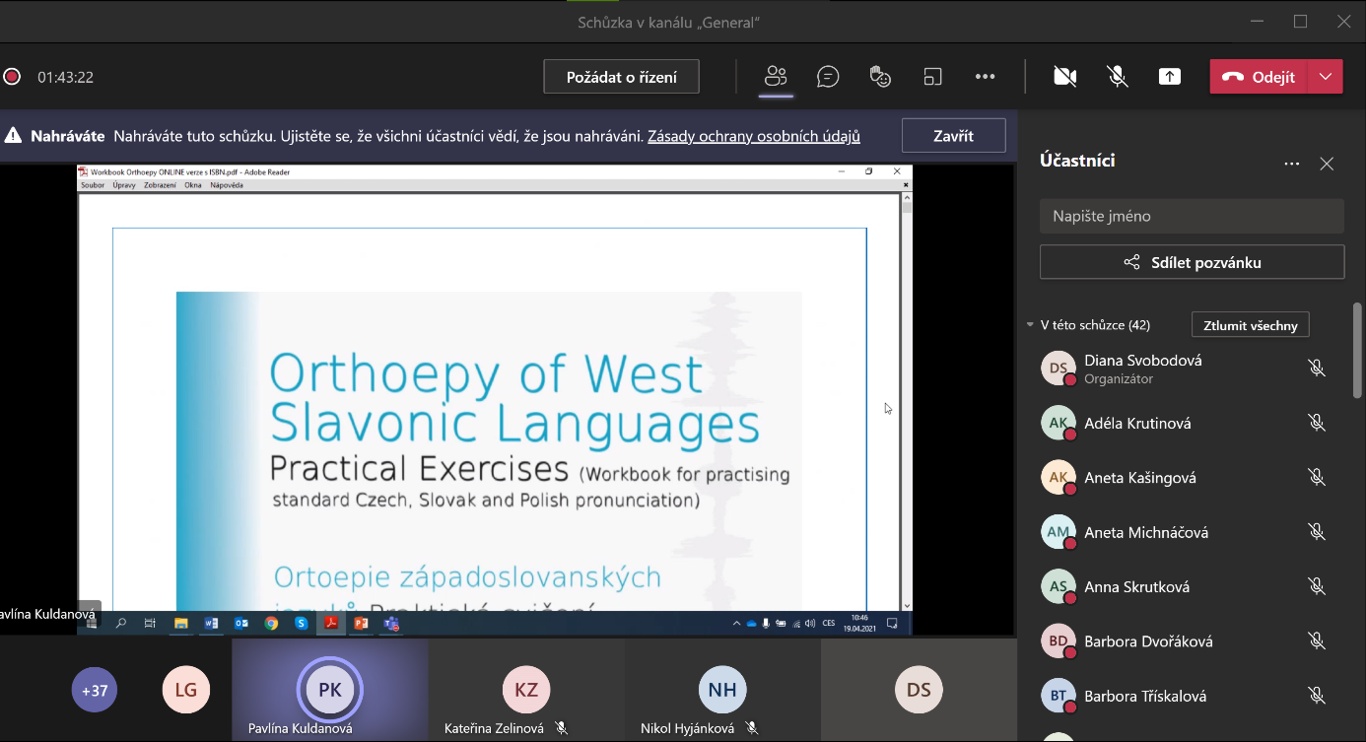Open the Zobrazení menu in Adobe Reader
The image size is (1366, 742).
coord(159,186)
